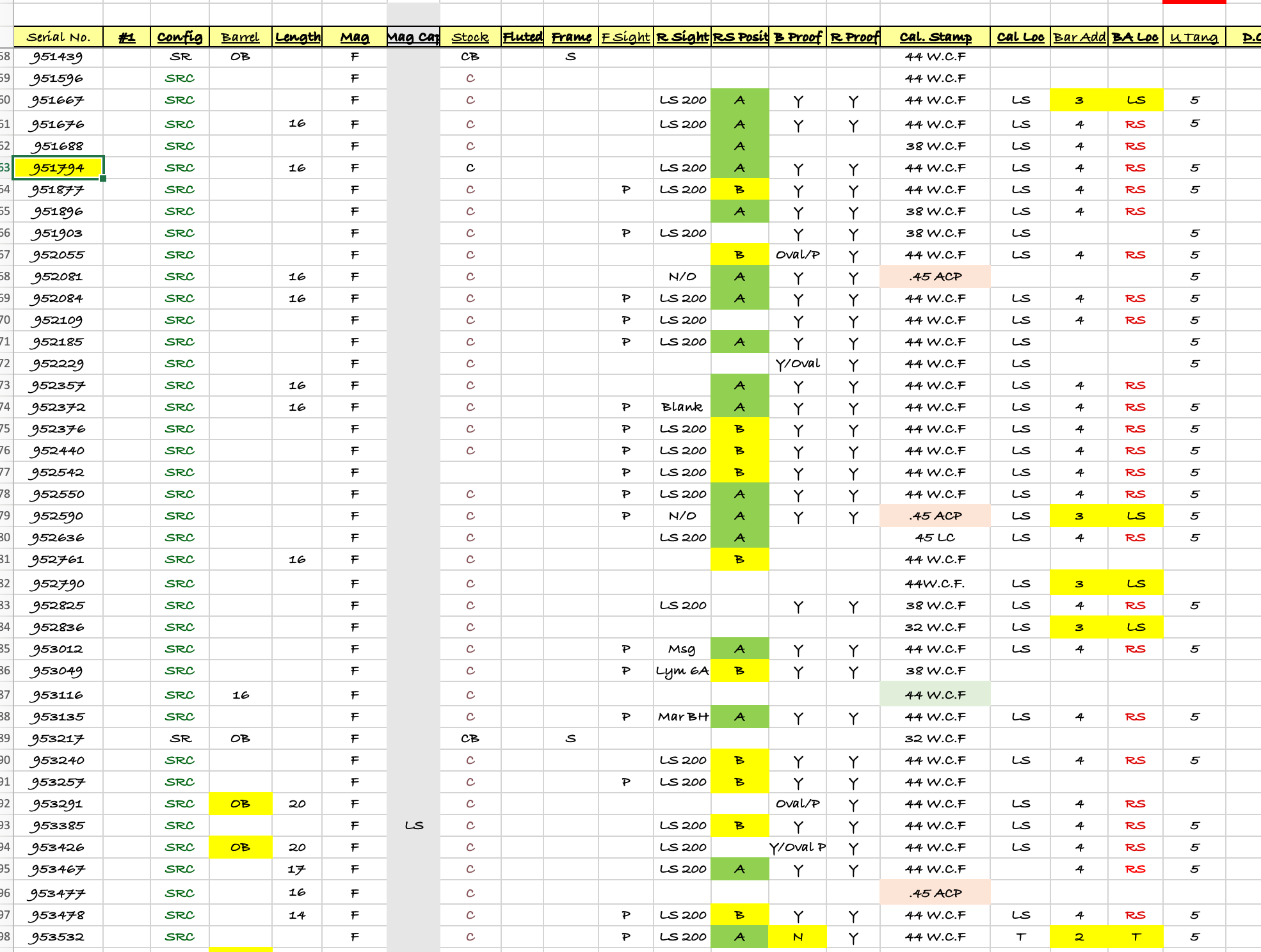Select the LS cell in Mag Cap column

point(414,826)
